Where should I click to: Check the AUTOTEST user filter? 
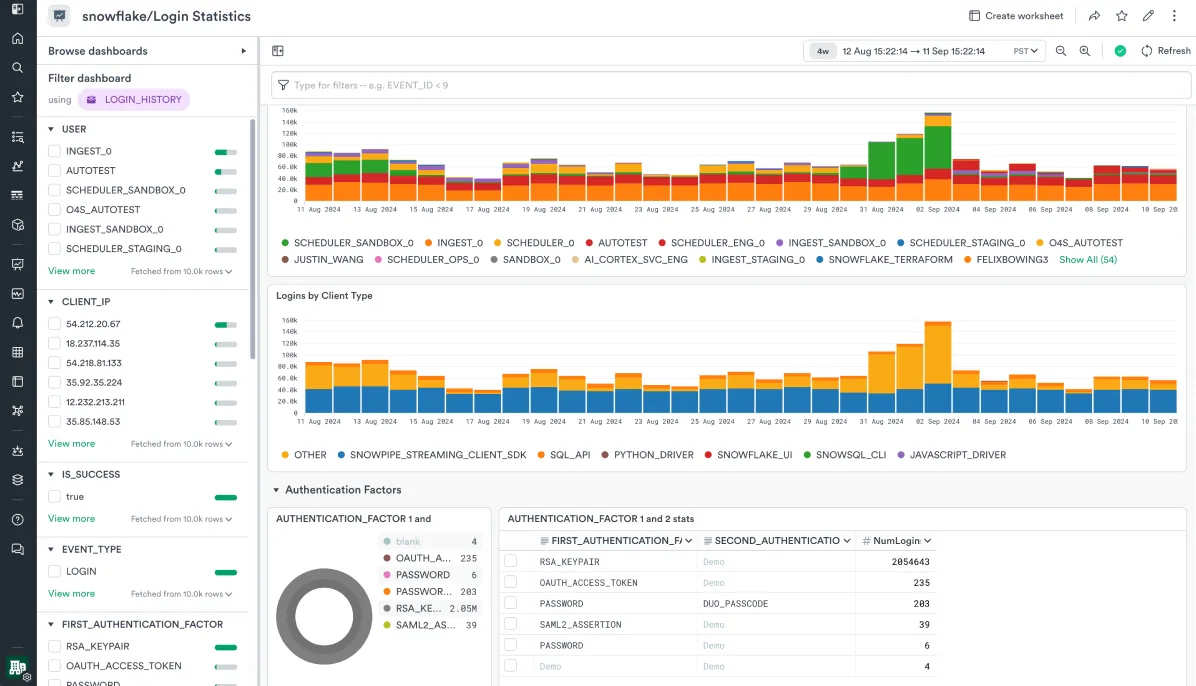(x=54, y=171)
